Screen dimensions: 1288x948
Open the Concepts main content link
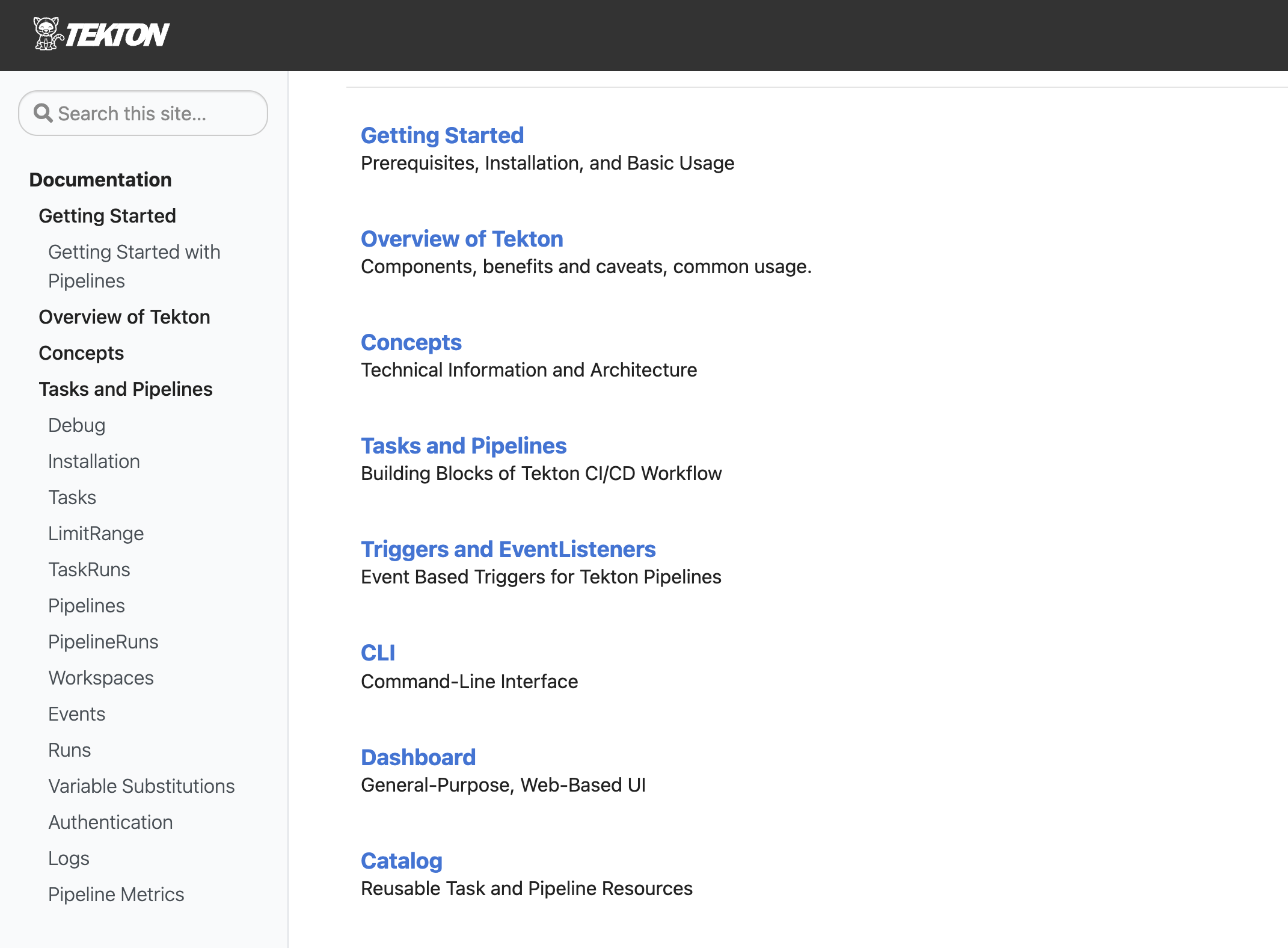pos(411,342)
